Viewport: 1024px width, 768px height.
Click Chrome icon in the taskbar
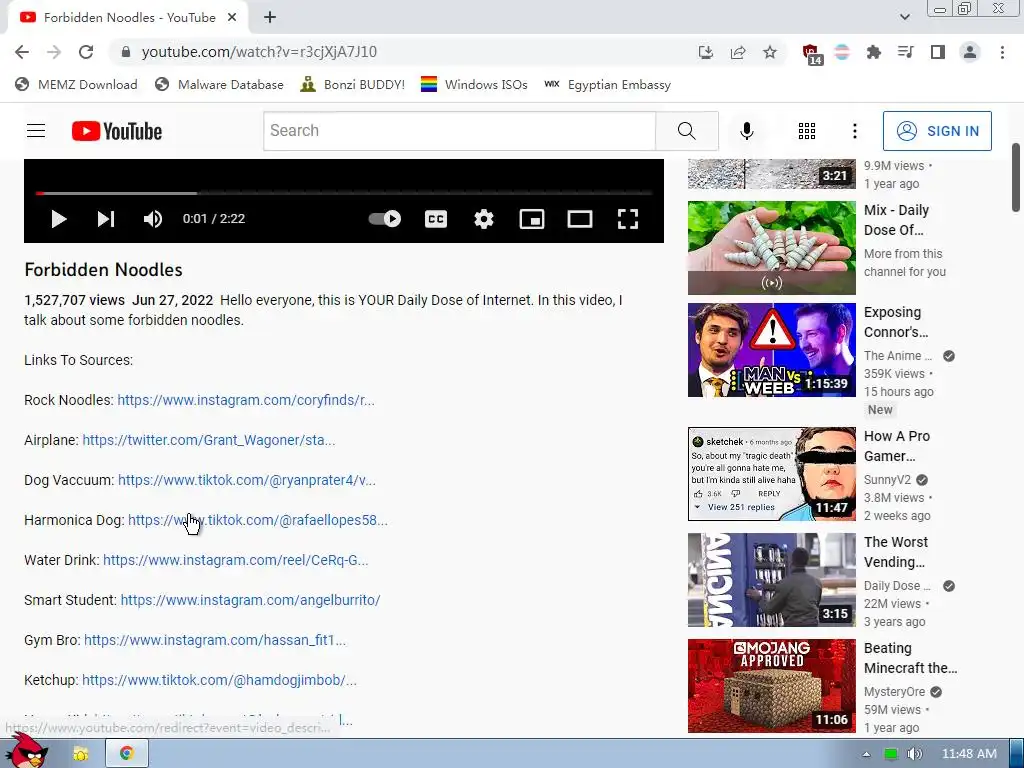[x=126, y=754]
